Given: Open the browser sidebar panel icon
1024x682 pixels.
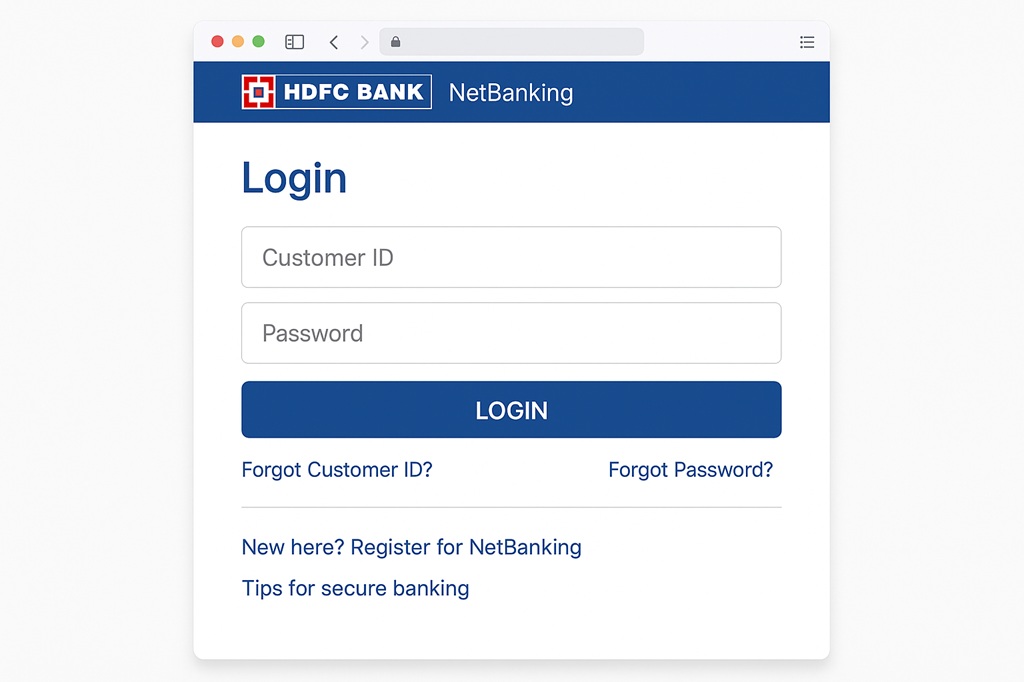Looking at the screenshot, I should coord(294,41).
